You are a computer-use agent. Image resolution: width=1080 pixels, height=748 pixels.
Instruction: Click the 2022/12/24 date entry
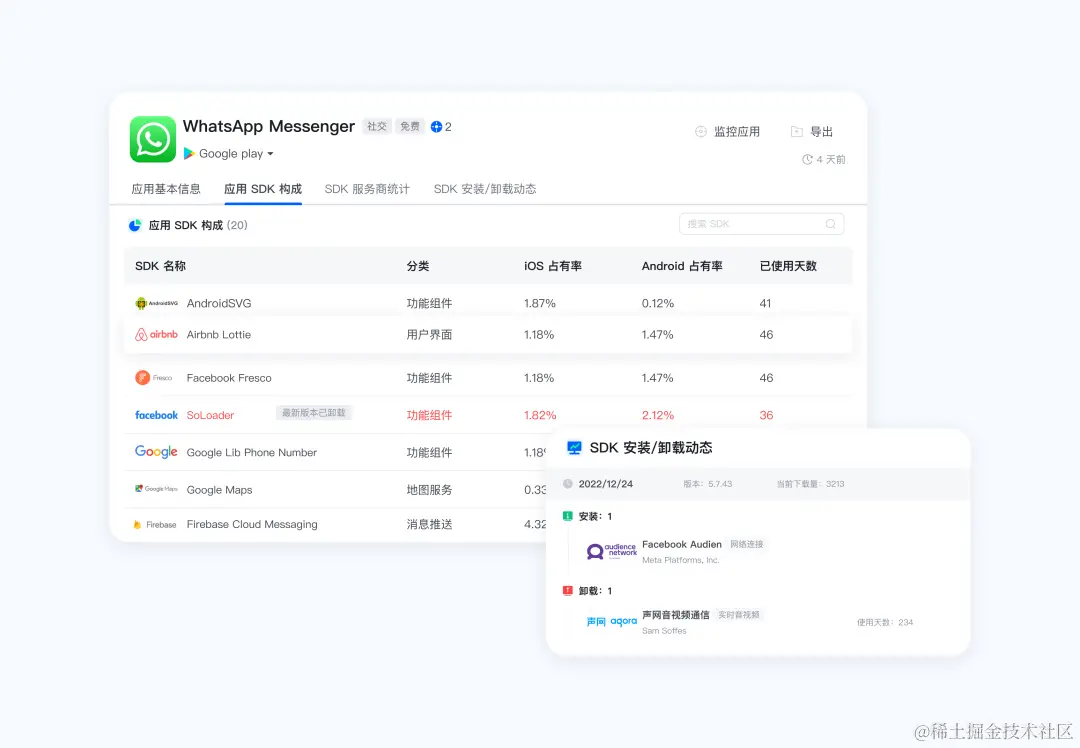[x=605, y=484]
